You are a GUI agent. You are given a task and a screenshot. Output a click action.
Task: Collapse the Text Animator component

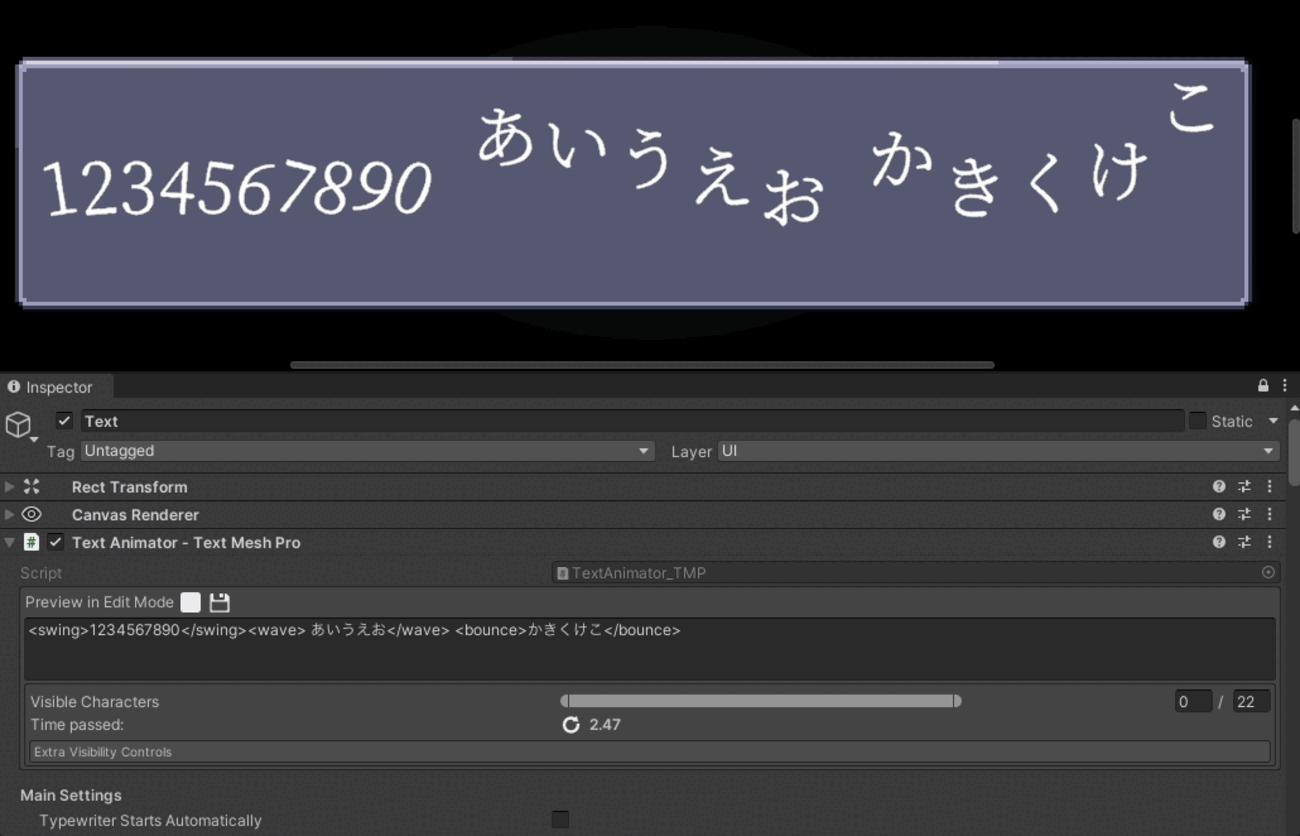[x=10, y=542]
